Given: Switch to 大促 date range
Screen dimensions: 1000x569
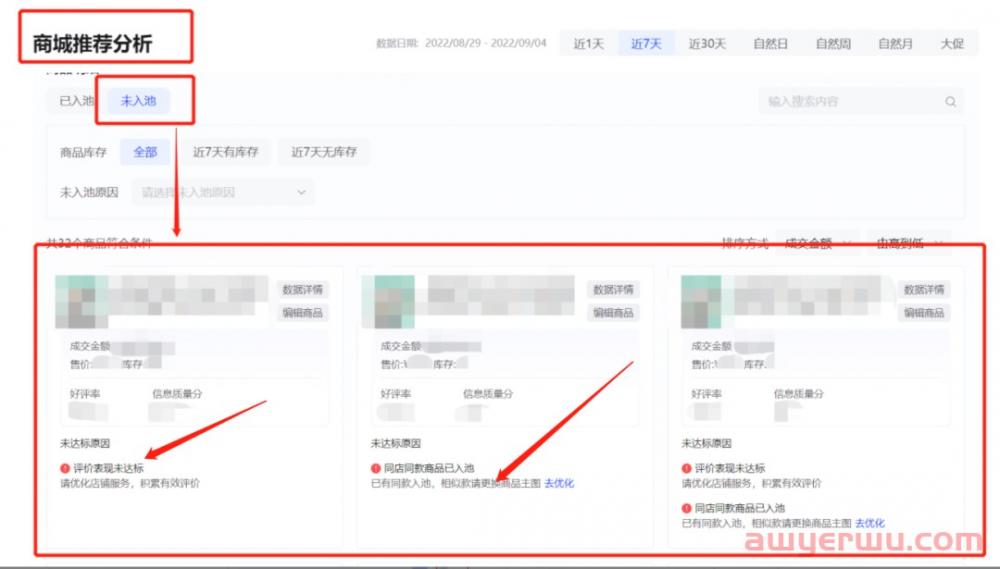Looking at the screenshot, I should [952, 44].
